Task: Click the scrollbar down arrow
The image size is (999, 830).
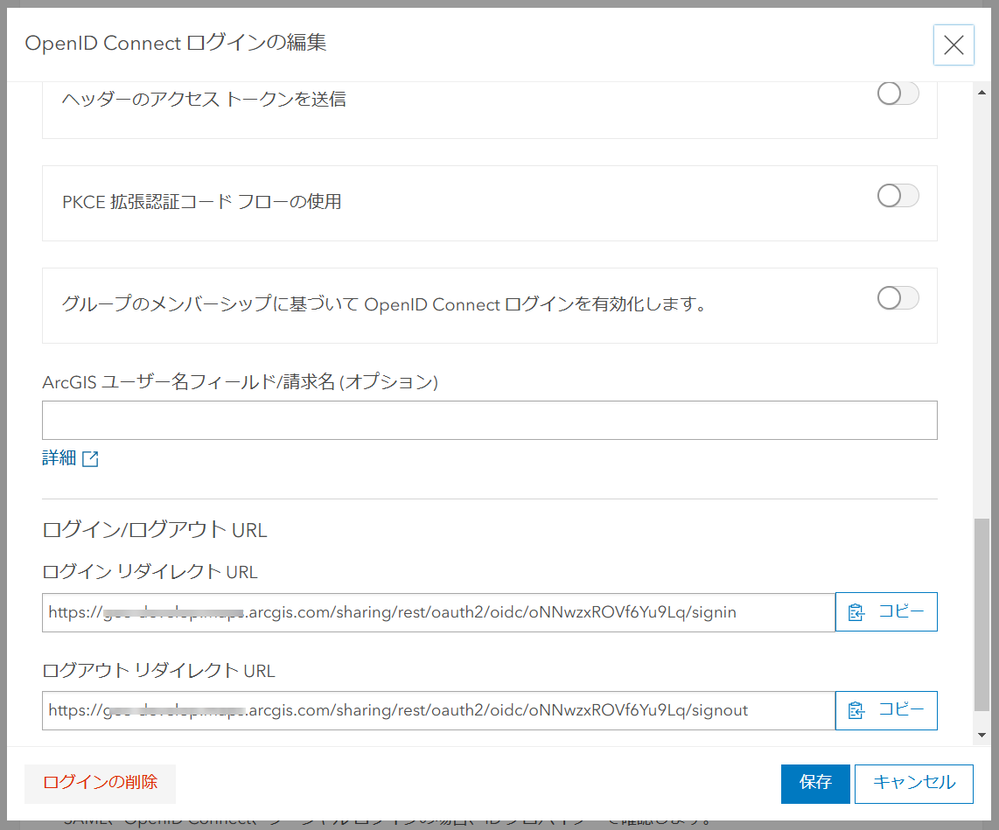Action: point(982,735)
